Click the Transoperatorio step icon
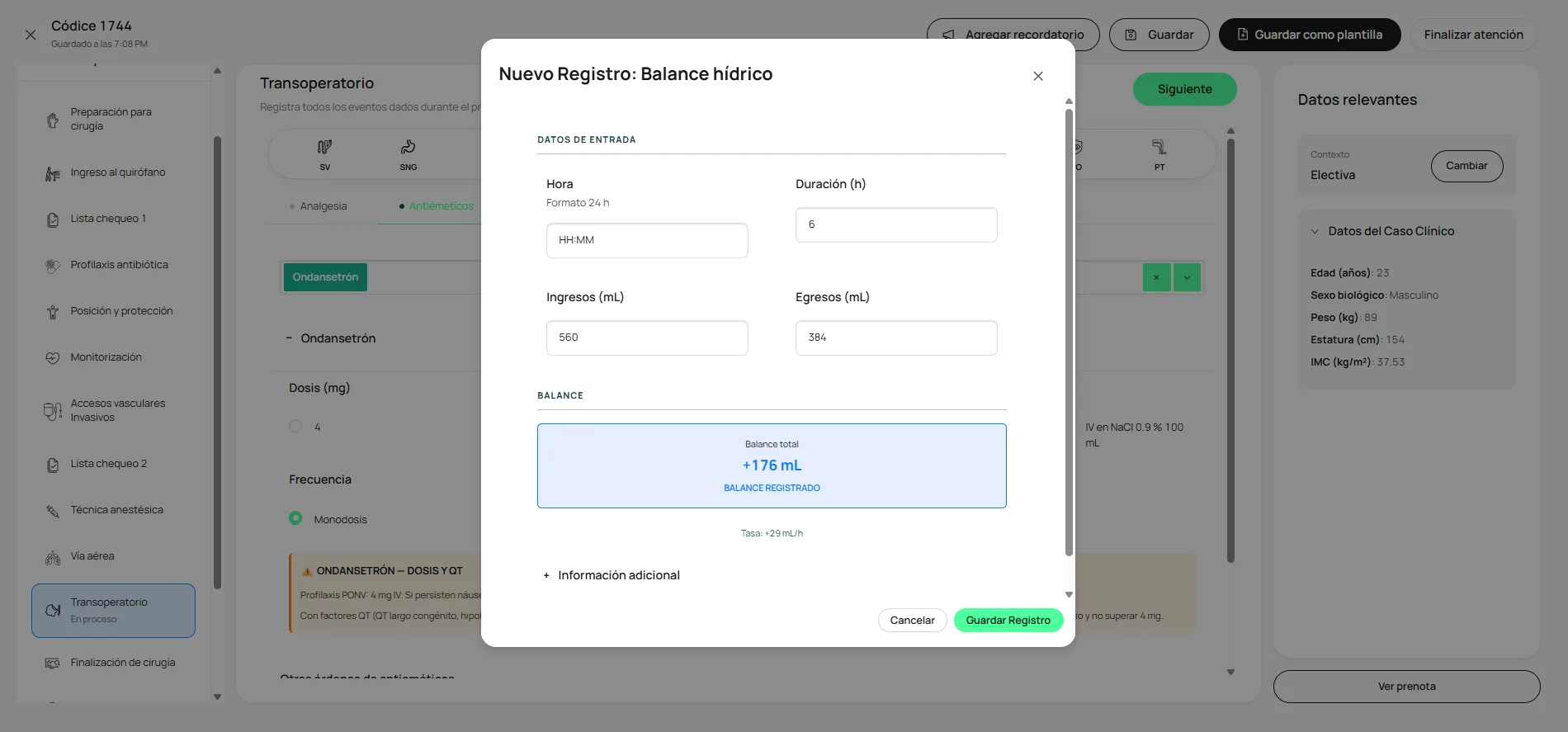This screenshot has height=732, width=1568. [x=53, y=611]
